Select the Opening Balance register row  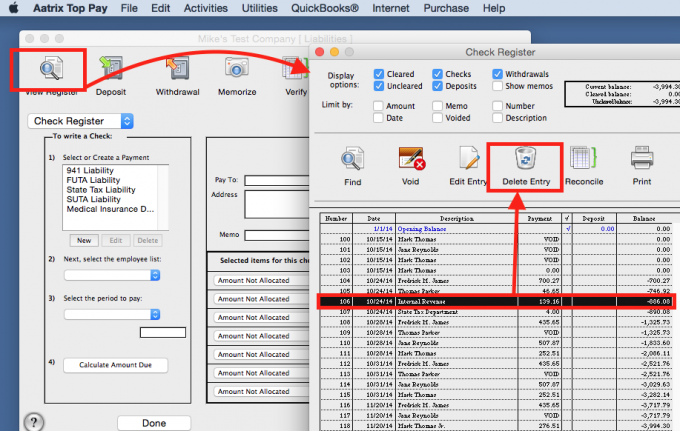click(x=496, y=229)
